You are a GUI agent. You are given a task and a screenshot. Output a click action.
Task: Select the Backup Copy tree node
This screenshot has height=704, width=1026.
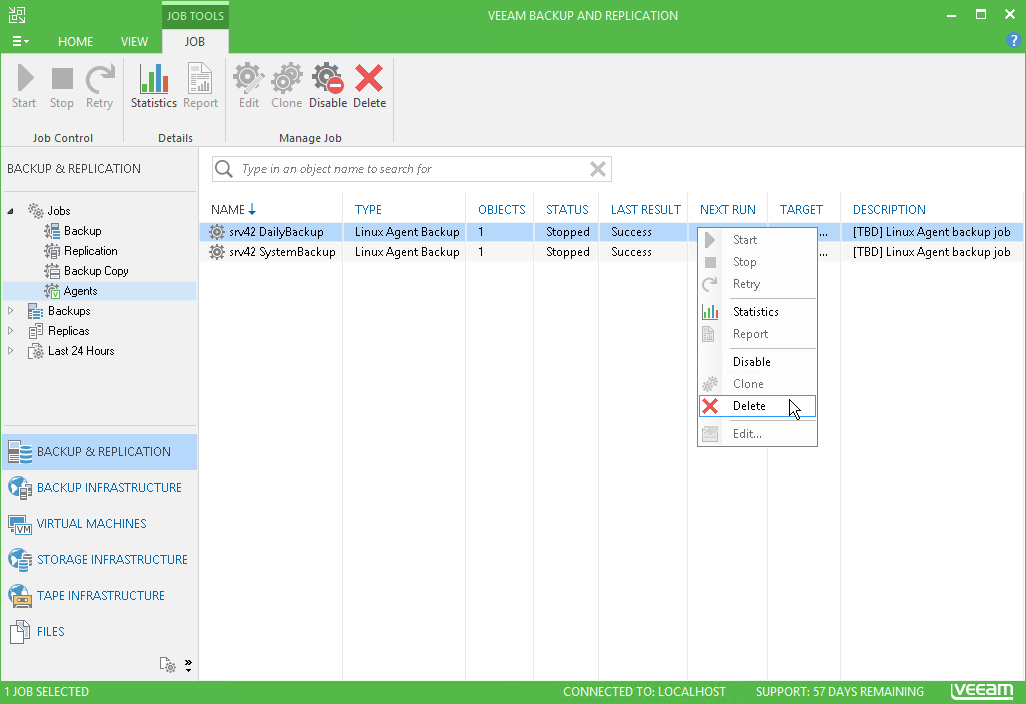tap(96, 271)
